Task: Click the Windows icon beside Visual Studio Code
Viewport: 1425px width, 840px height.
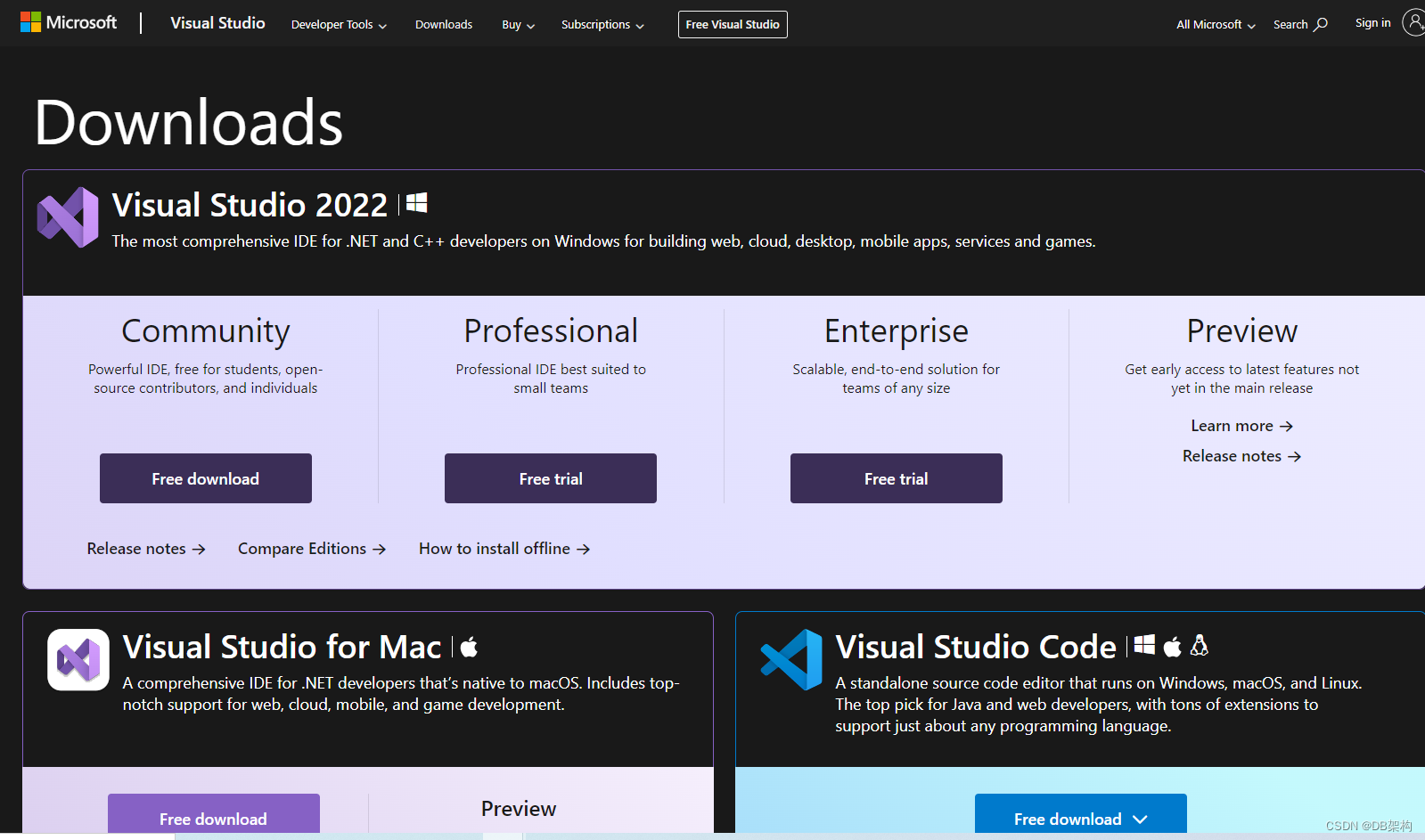Action: 1144,645
